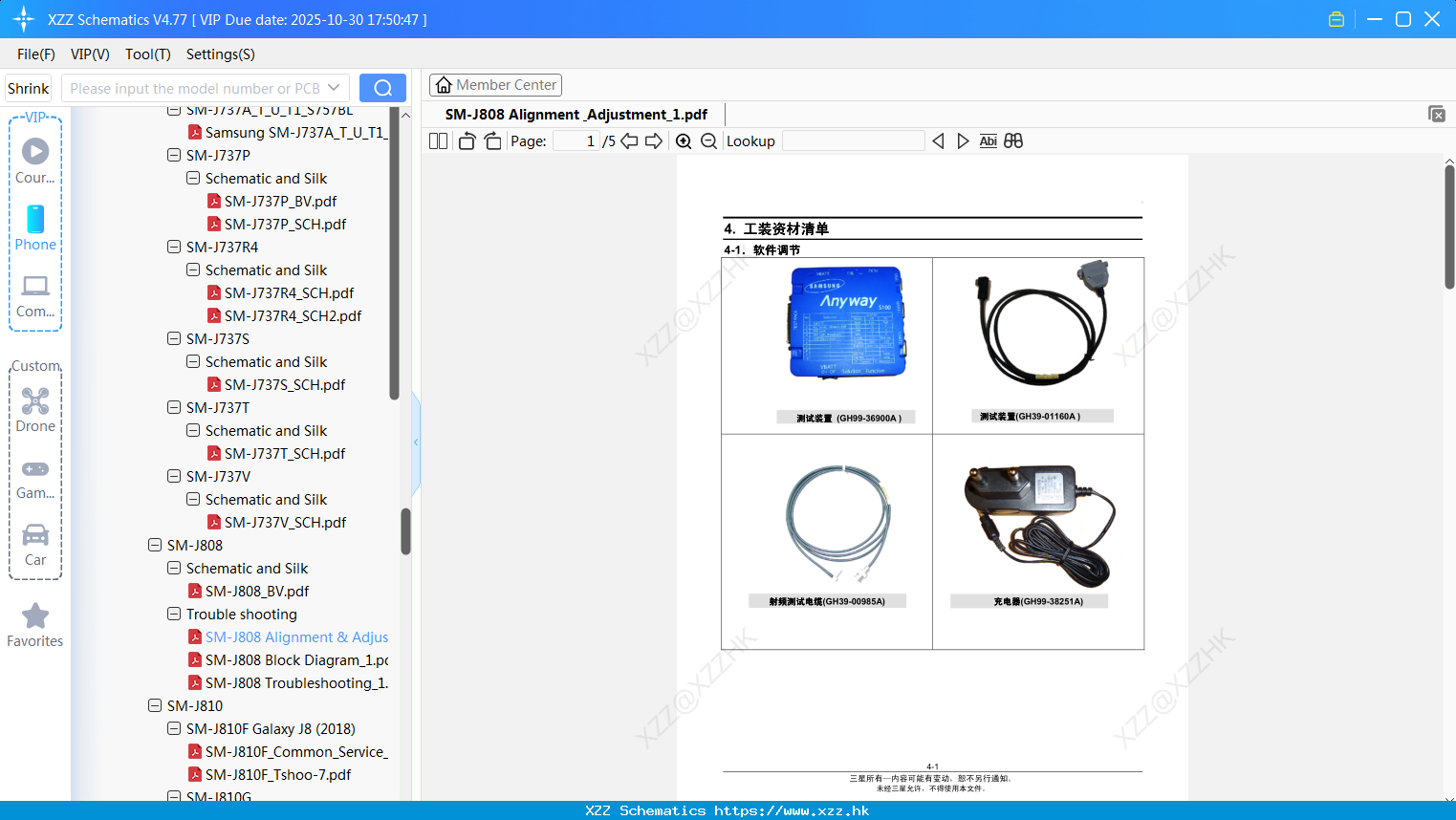Image resolution: width=1456 pixels, height=820 pixels.
Task: Open the Tool(T) menu
Action: click(148, 54)
